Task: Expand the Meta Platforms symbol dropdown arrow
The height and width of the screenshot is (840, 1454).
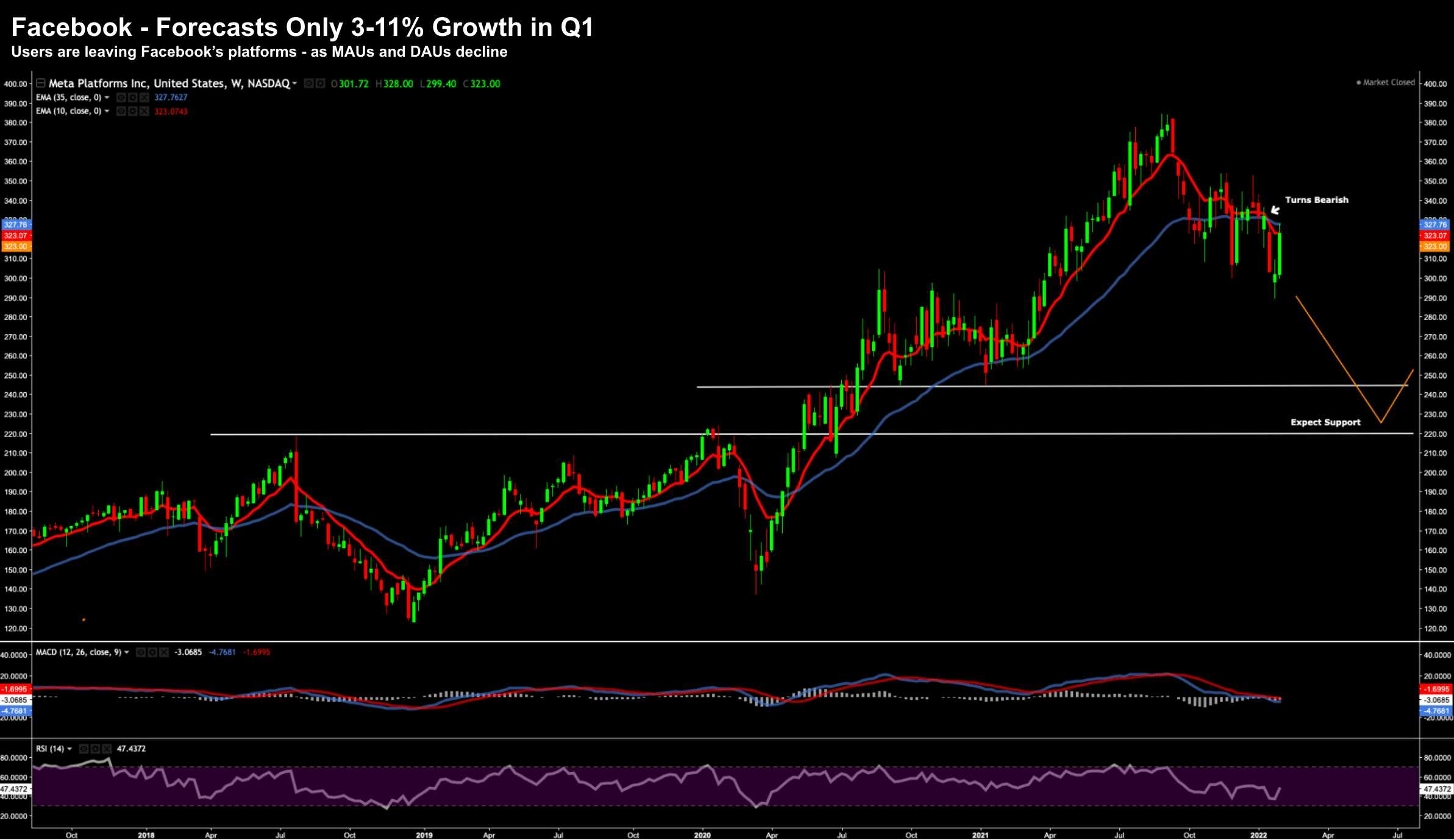Action: pos(294,84)
